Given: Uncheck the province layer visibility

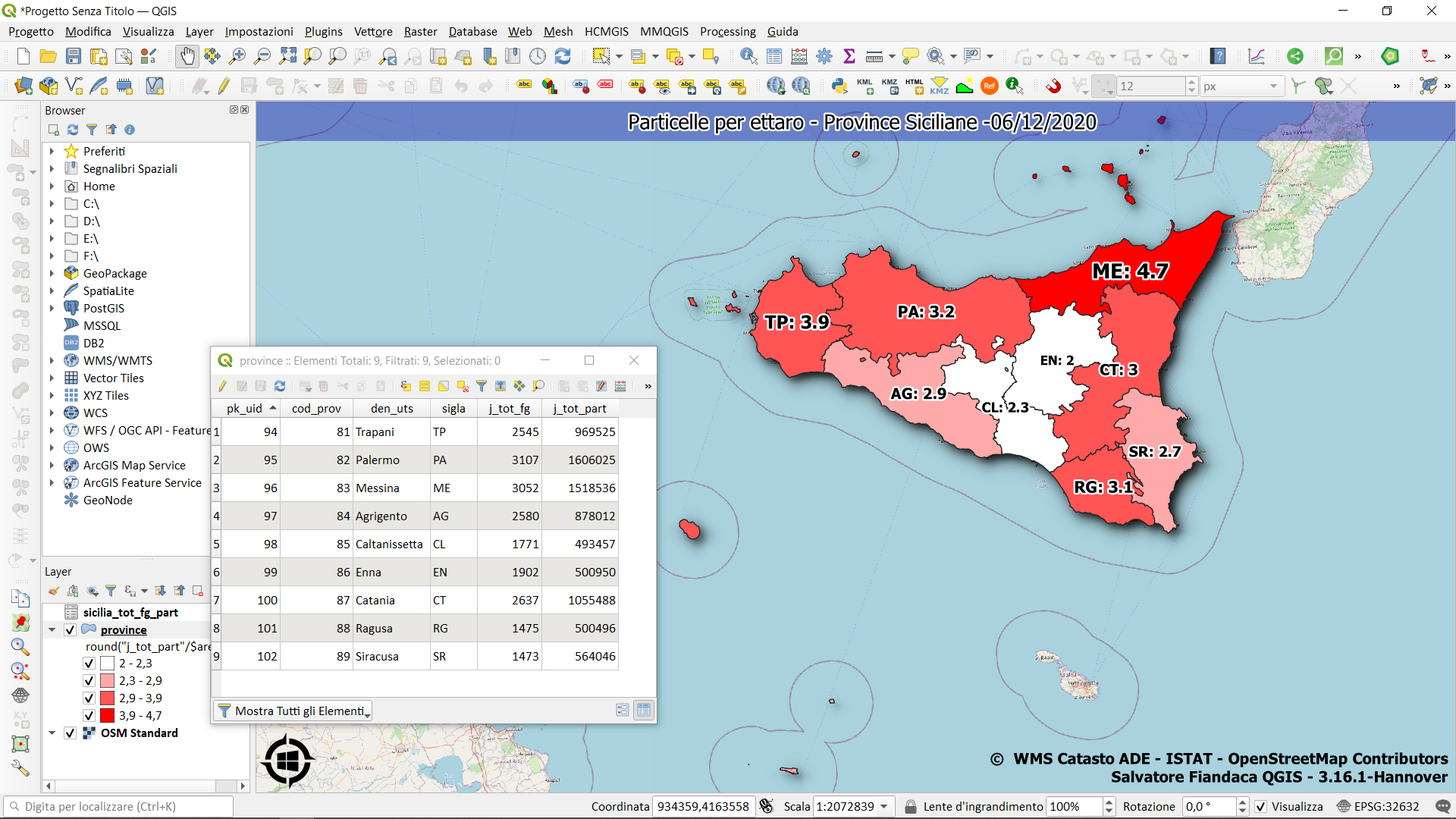Looking at the screenshot, I should pos(71,629).
